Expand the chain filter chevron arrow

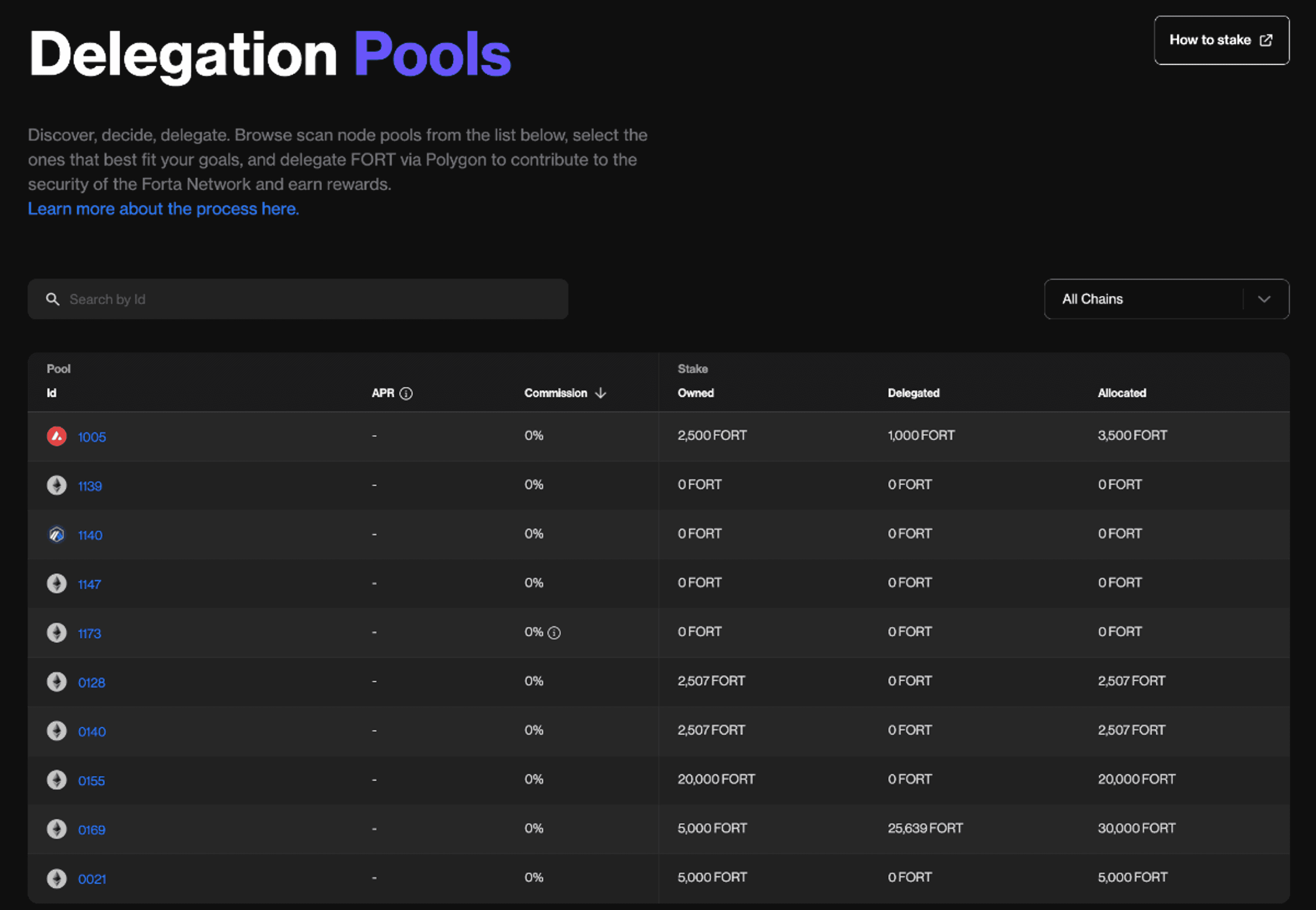(x=1264, y=300)
